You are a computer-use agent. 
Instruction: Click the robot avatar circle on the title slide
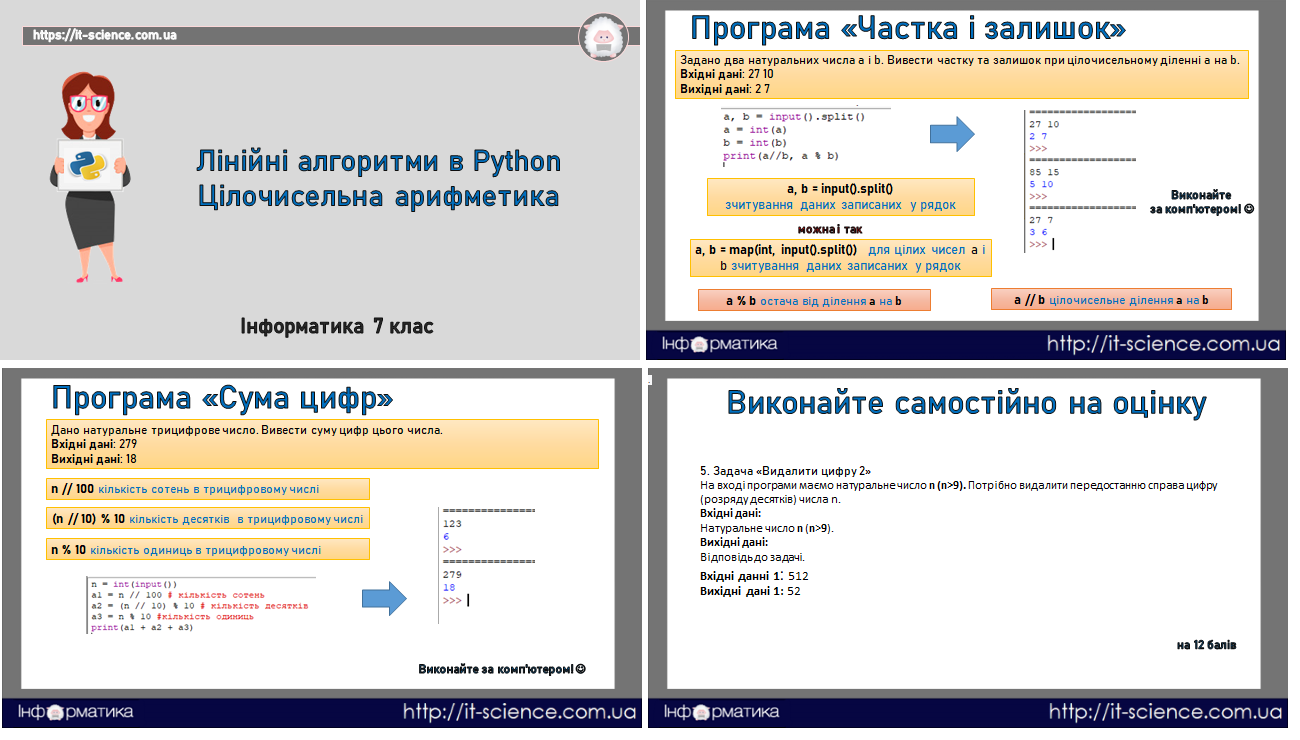pyautogui.click(x=604, y=37)
